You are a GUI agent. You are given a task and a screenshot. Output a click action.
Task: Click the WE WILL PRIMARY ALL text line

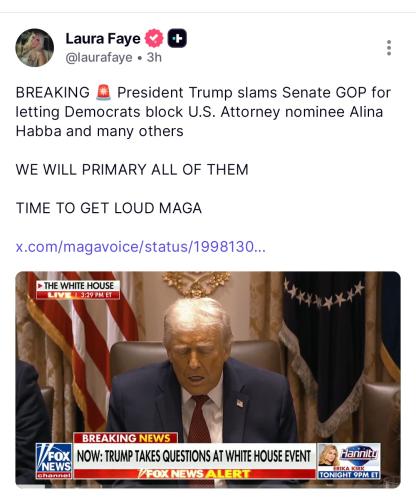[x=132, y=170]
